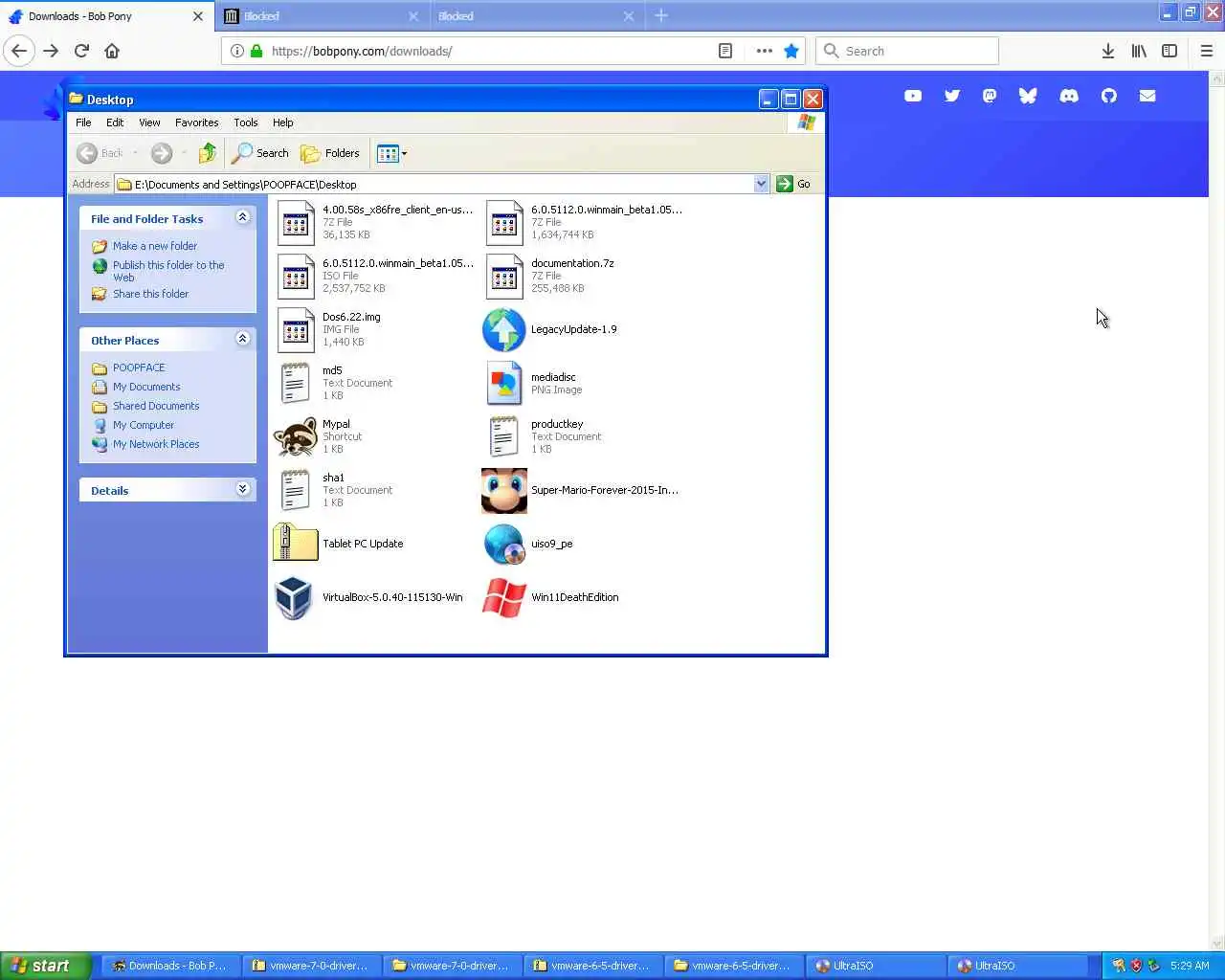Screen dimensions: 1225x980
Task: Click the green Go arrow button
Action: (x=785, y=184)
